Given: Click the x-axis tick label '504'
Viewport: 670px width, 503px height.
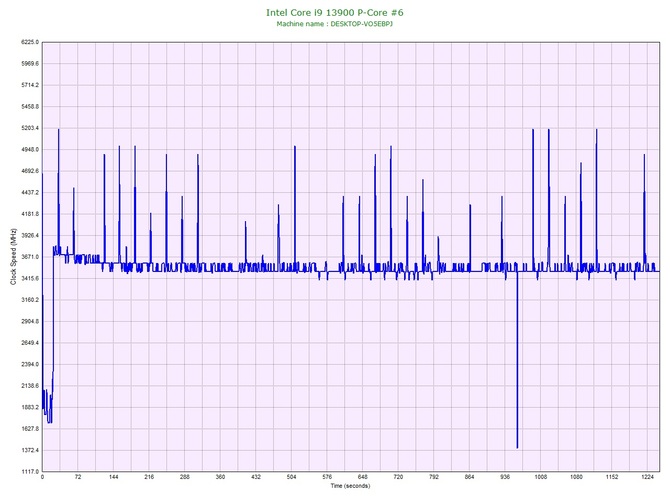Looking at the screenshot, I should point(291,477).
